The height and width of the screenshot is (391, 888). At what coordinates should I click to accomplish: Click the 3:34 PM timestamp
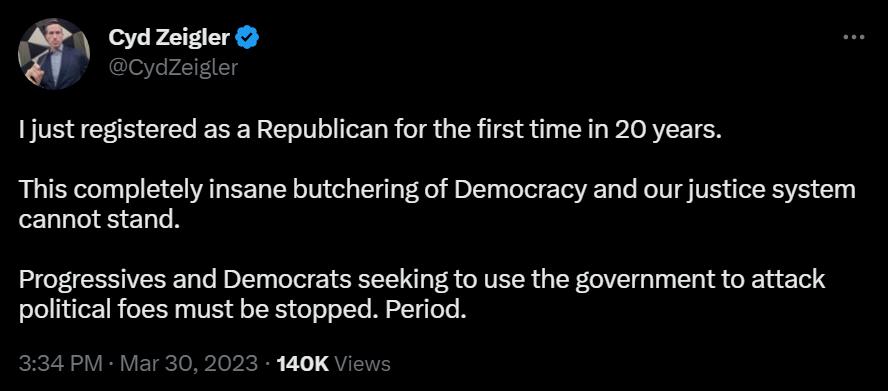pyautogui.click(x=61, y=363)
